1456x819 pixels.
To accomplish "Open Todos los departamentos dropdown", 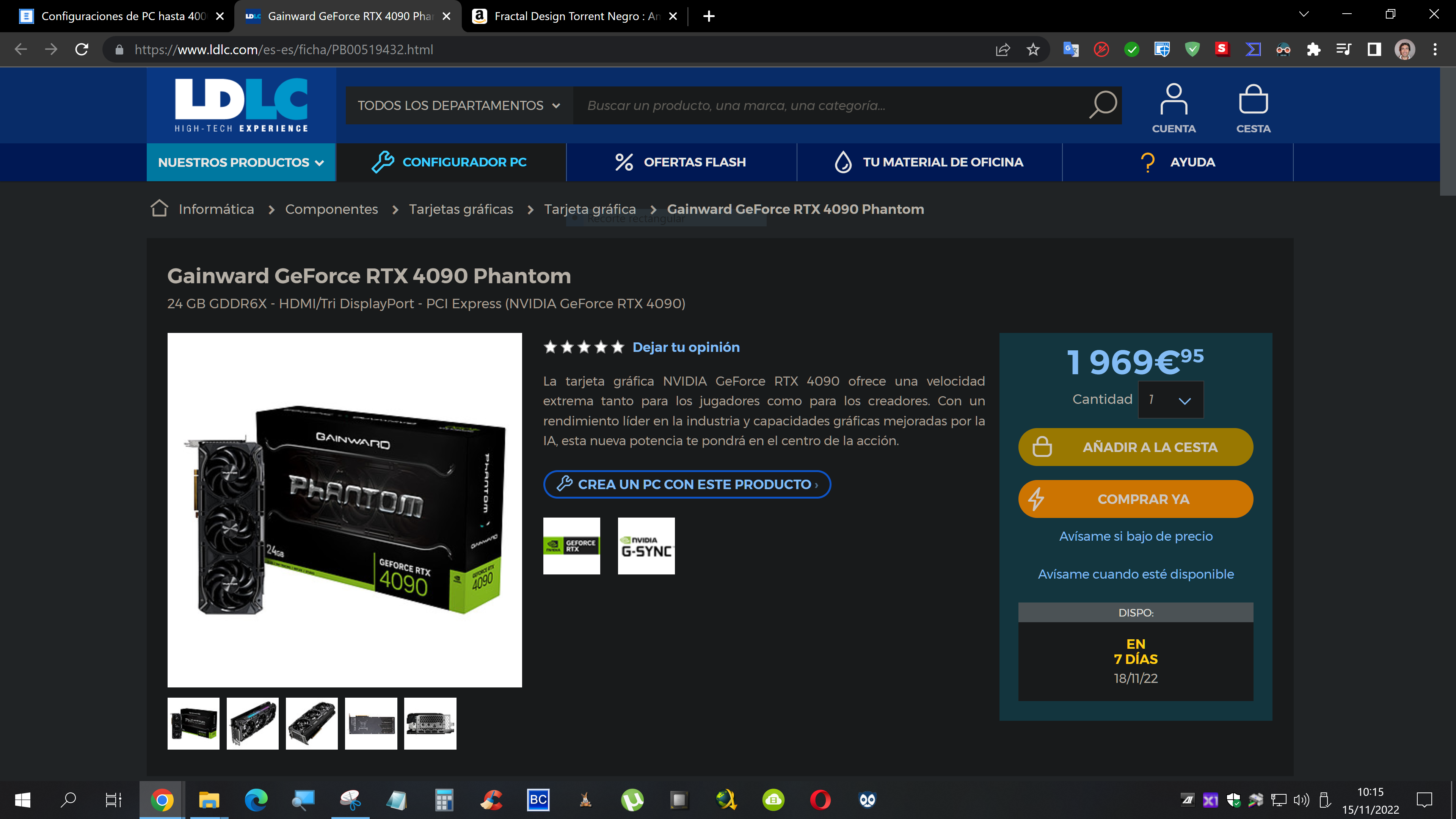I will coord(459,106).
